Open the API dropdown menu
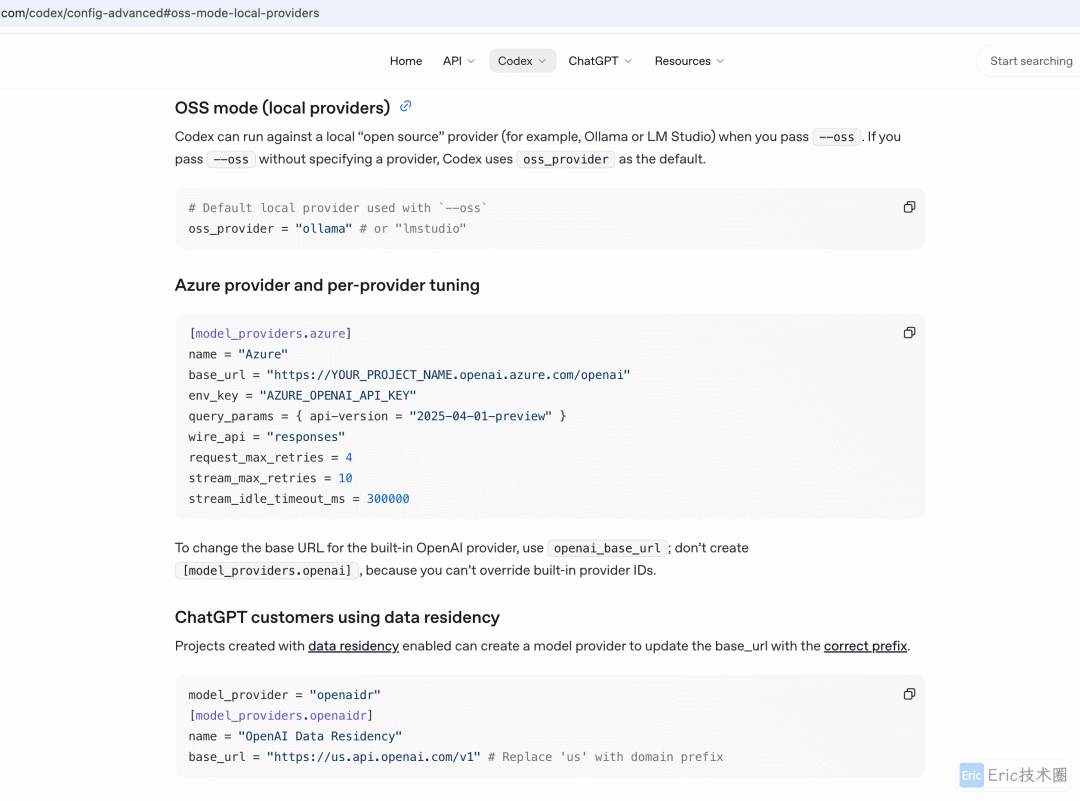1080x801 pixels. click(x=459, y=61)
